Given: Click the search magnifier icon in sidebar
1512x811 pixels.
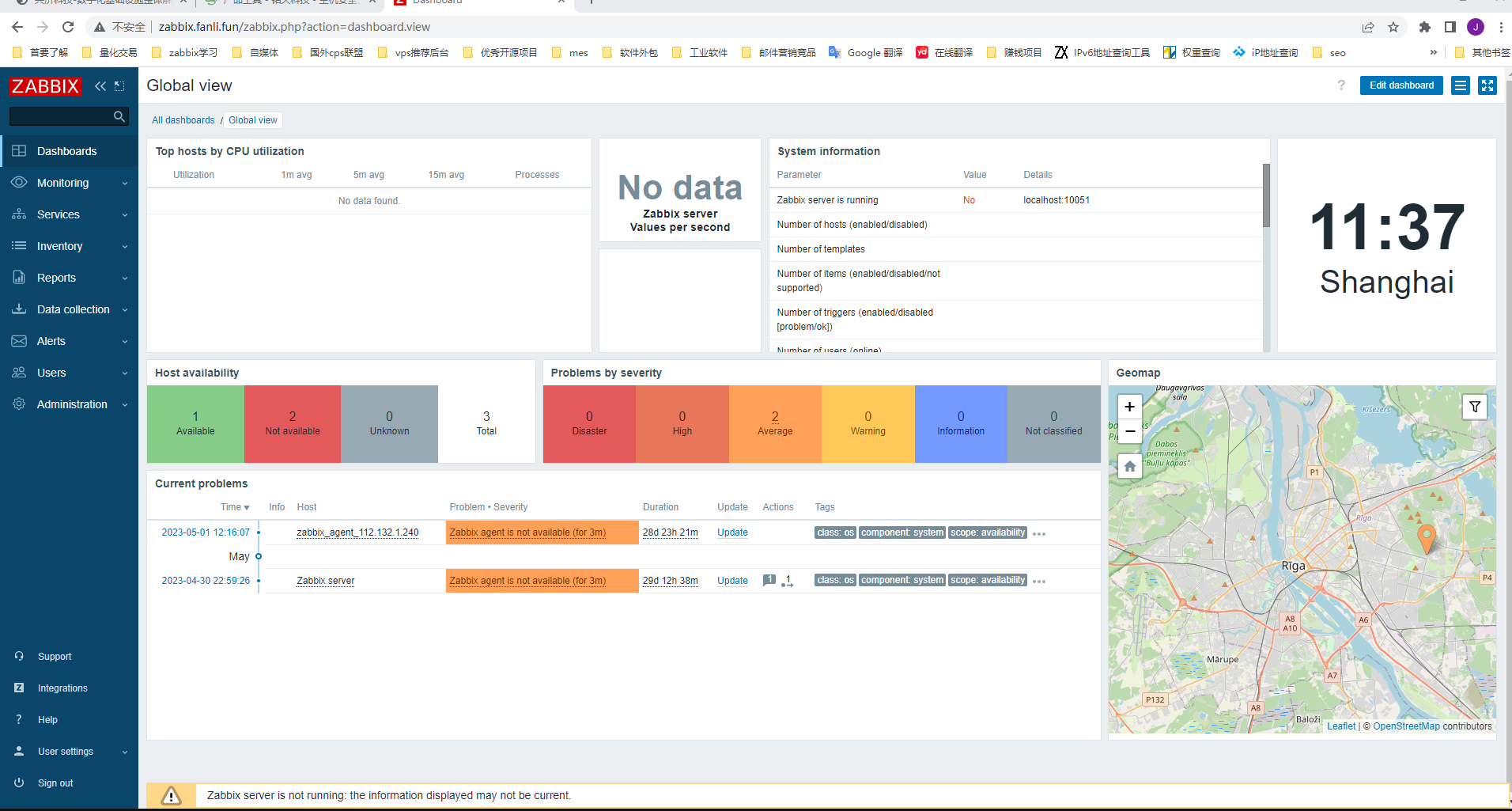Looking at the screenshot, I should 119,116.
